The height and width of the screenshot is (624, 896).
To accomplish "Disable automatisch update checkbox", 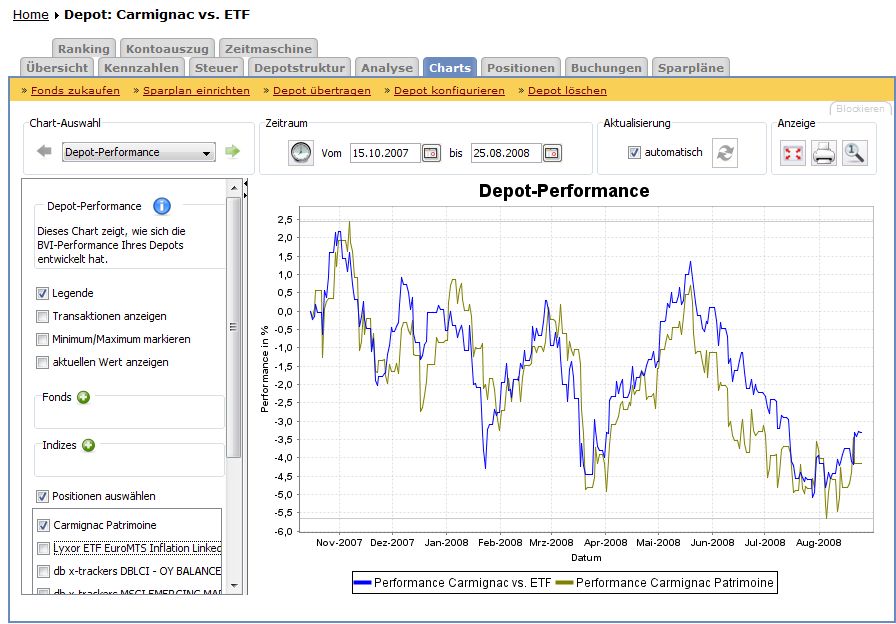I will click(x=634, y=153).
